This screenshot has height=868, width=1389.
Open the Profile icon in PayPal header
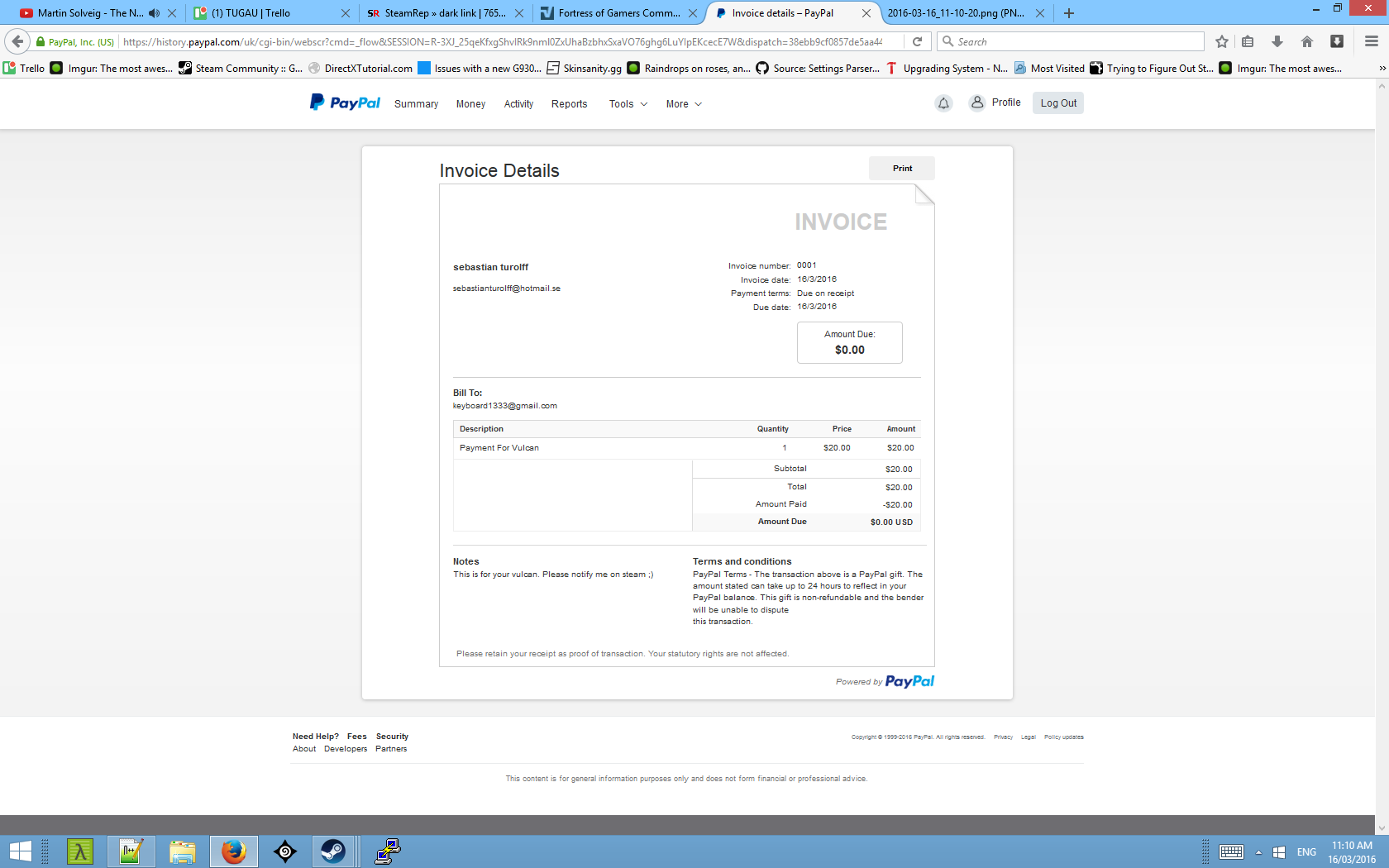click(977, 103)
